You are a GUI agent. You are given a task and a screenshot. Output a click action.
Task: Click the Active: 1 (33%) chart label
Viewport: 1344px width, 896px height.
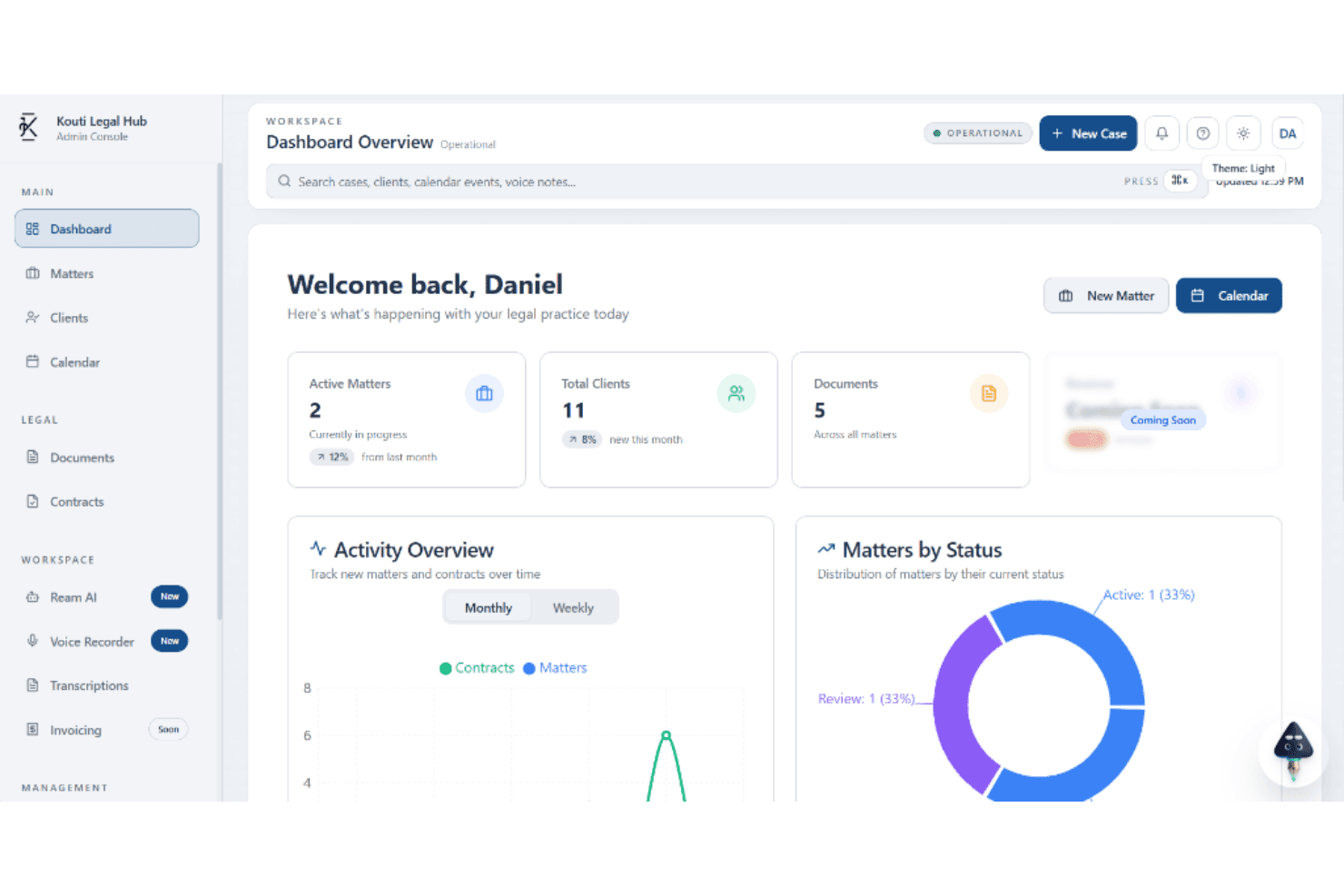point(1149,595)
